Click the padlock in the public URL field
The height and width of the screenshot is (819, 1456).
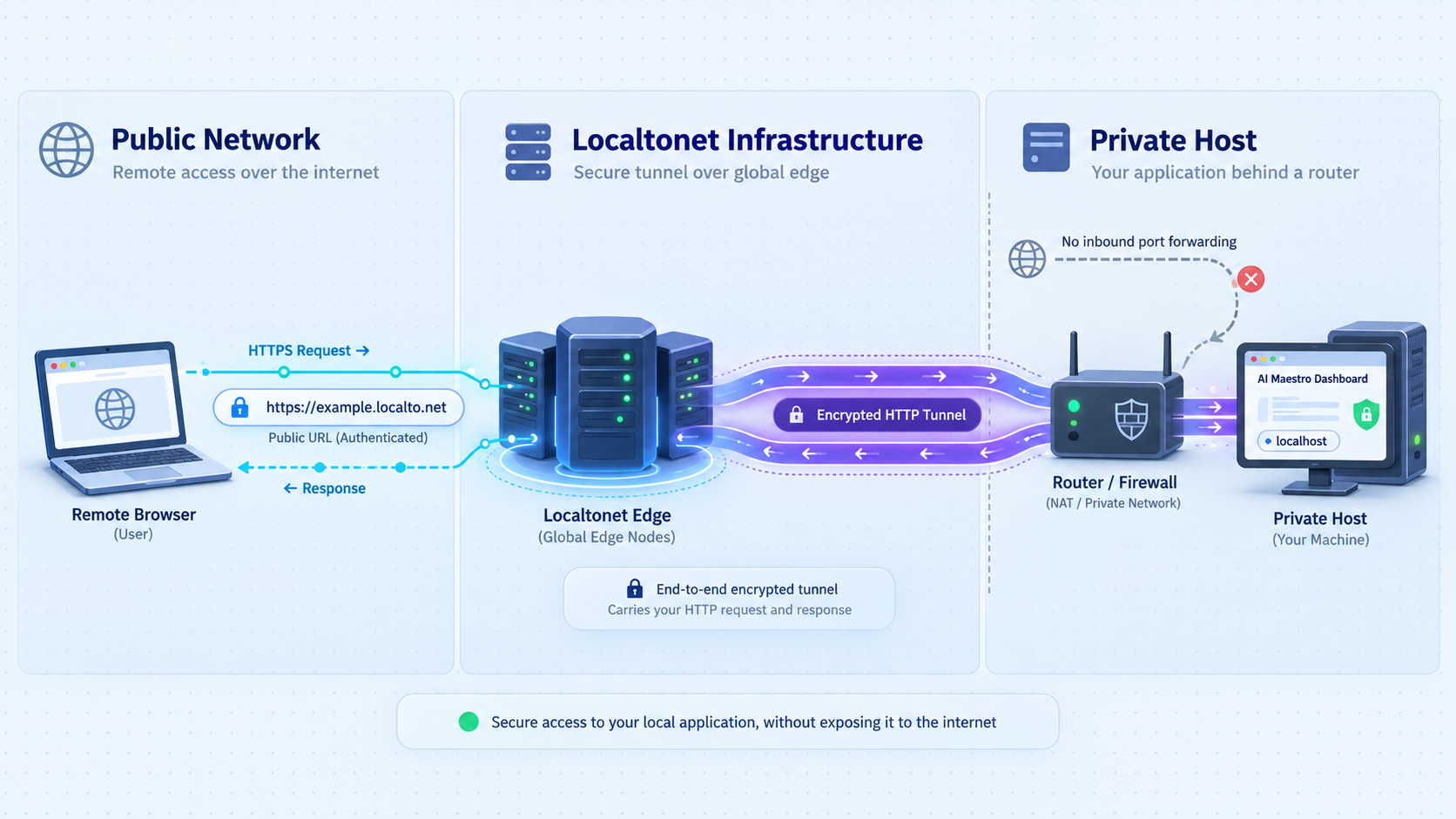[x=239, y=407]
